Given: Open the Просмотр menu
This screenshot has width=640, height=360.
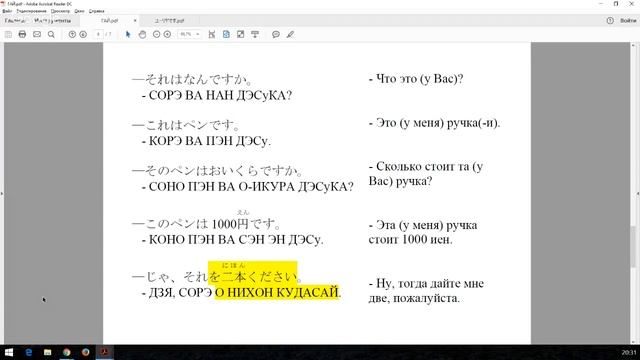Looking at the screenshot, I should [x=60, y=11].
